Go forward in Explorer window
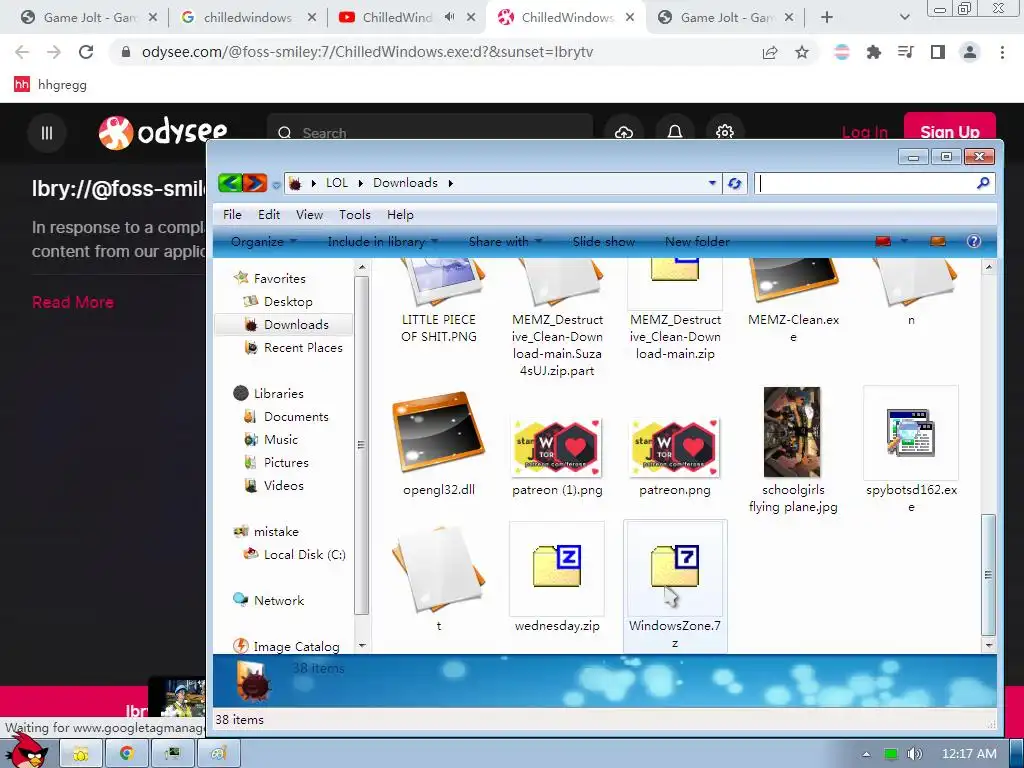This screenshot has height=768, width=1024. point(255,183)
